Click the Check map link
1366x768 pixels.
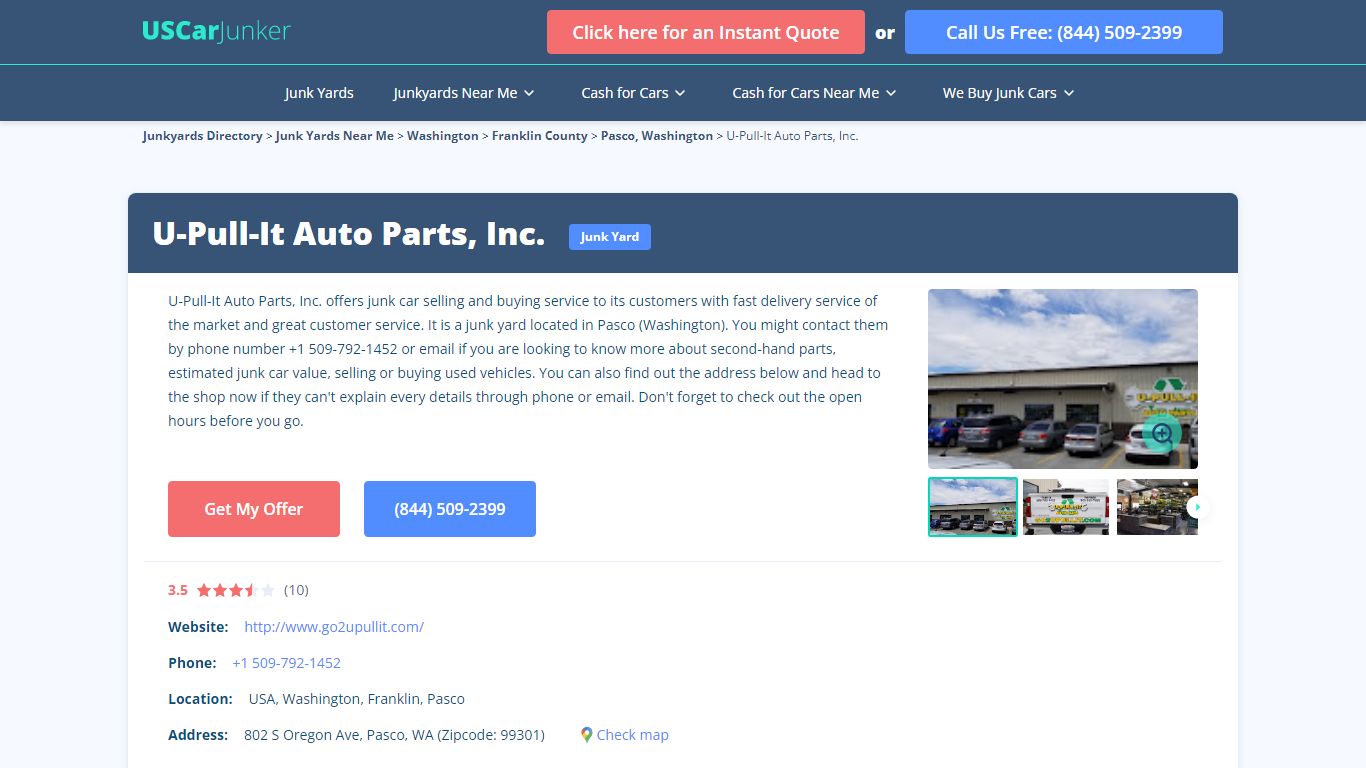pos(633,735)
